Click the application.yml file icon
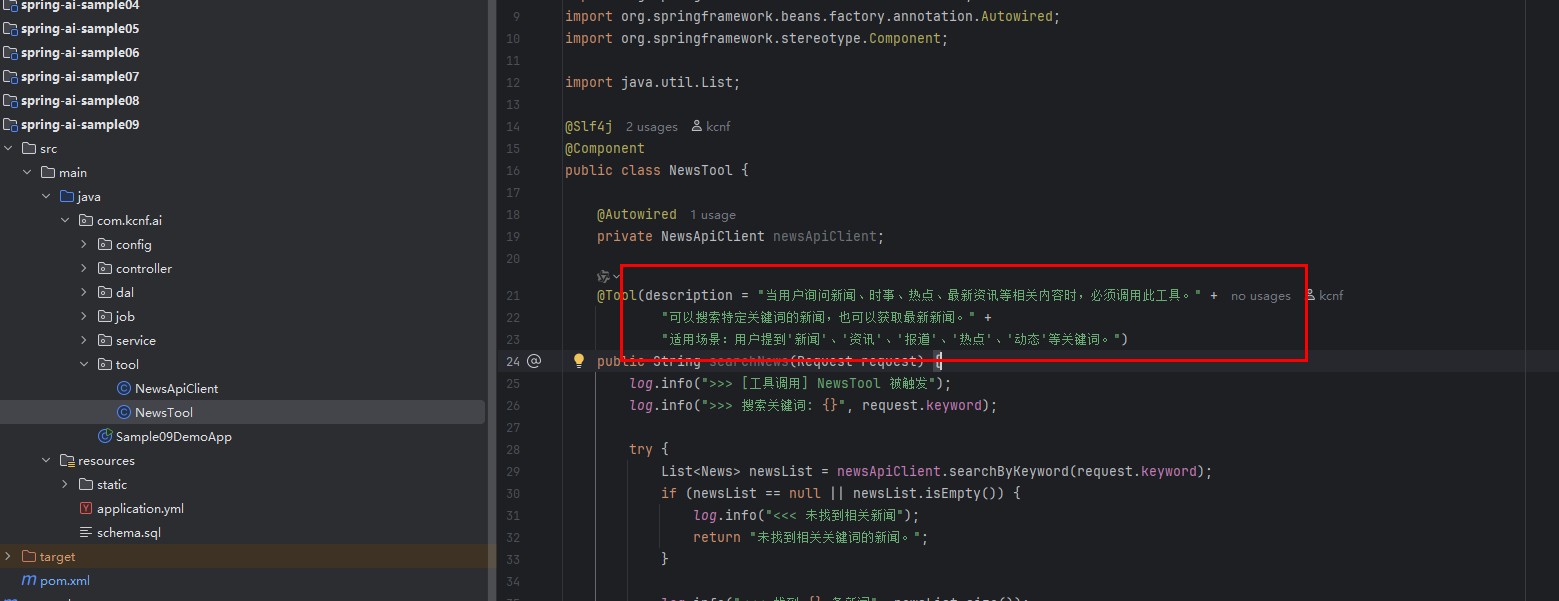This screenshot has width=1559, height=601. 86,508
